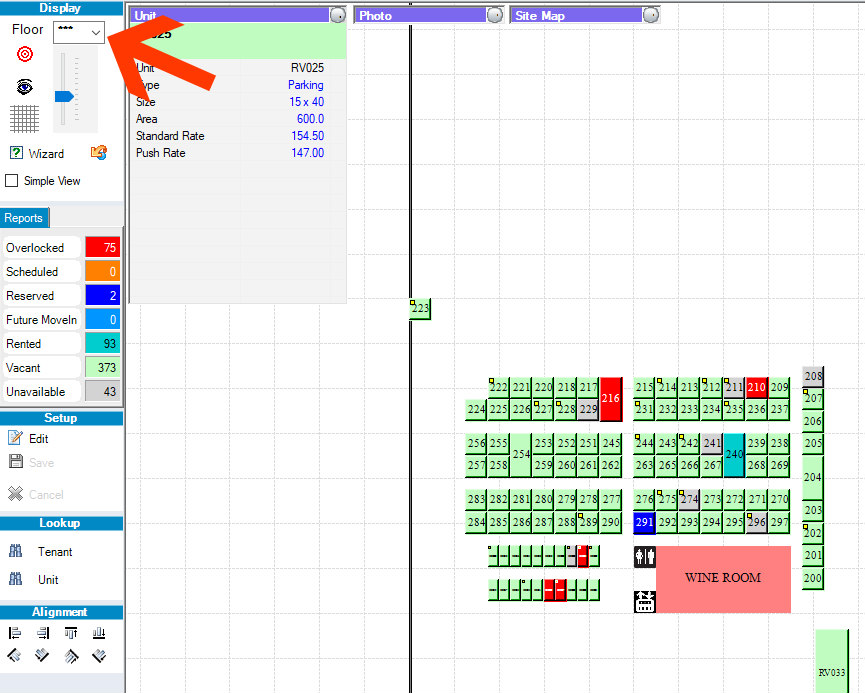865x693 pixels.
Task: Click the second rotated alignment icon in the bottom row
Action: [x=42, y=655]
